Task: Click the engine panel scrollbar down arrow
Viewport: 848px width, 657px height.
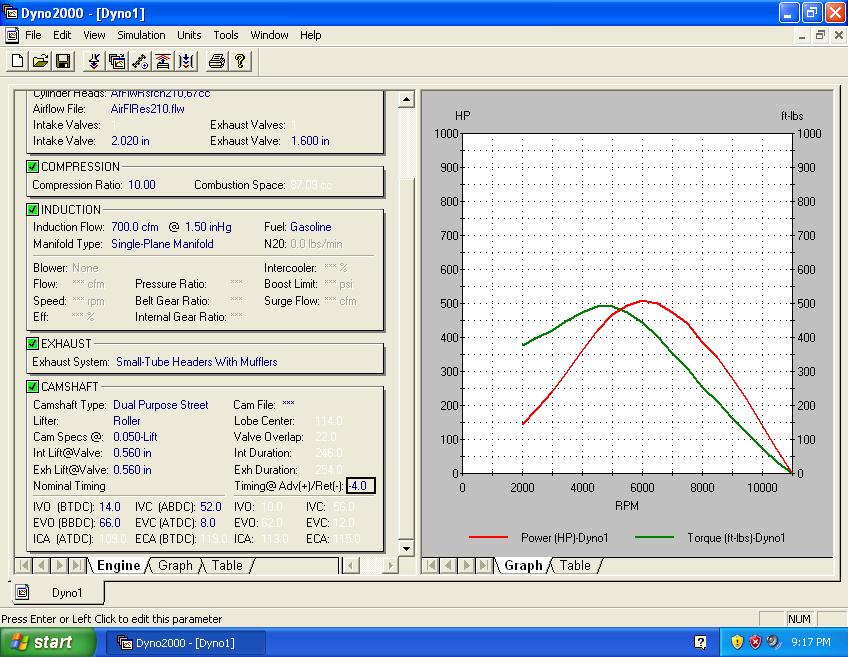Action: pyautogui.click(x=406, y=548)
